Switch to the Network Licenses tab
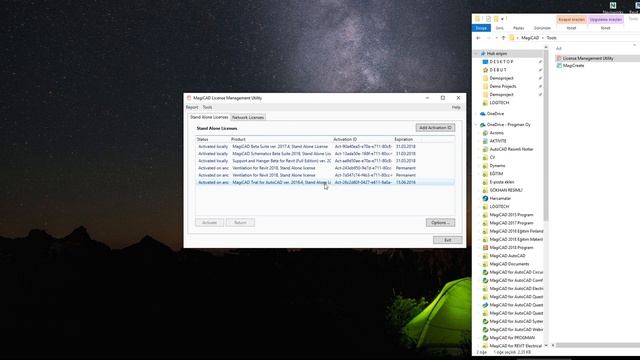 click(x=248, y=118)
